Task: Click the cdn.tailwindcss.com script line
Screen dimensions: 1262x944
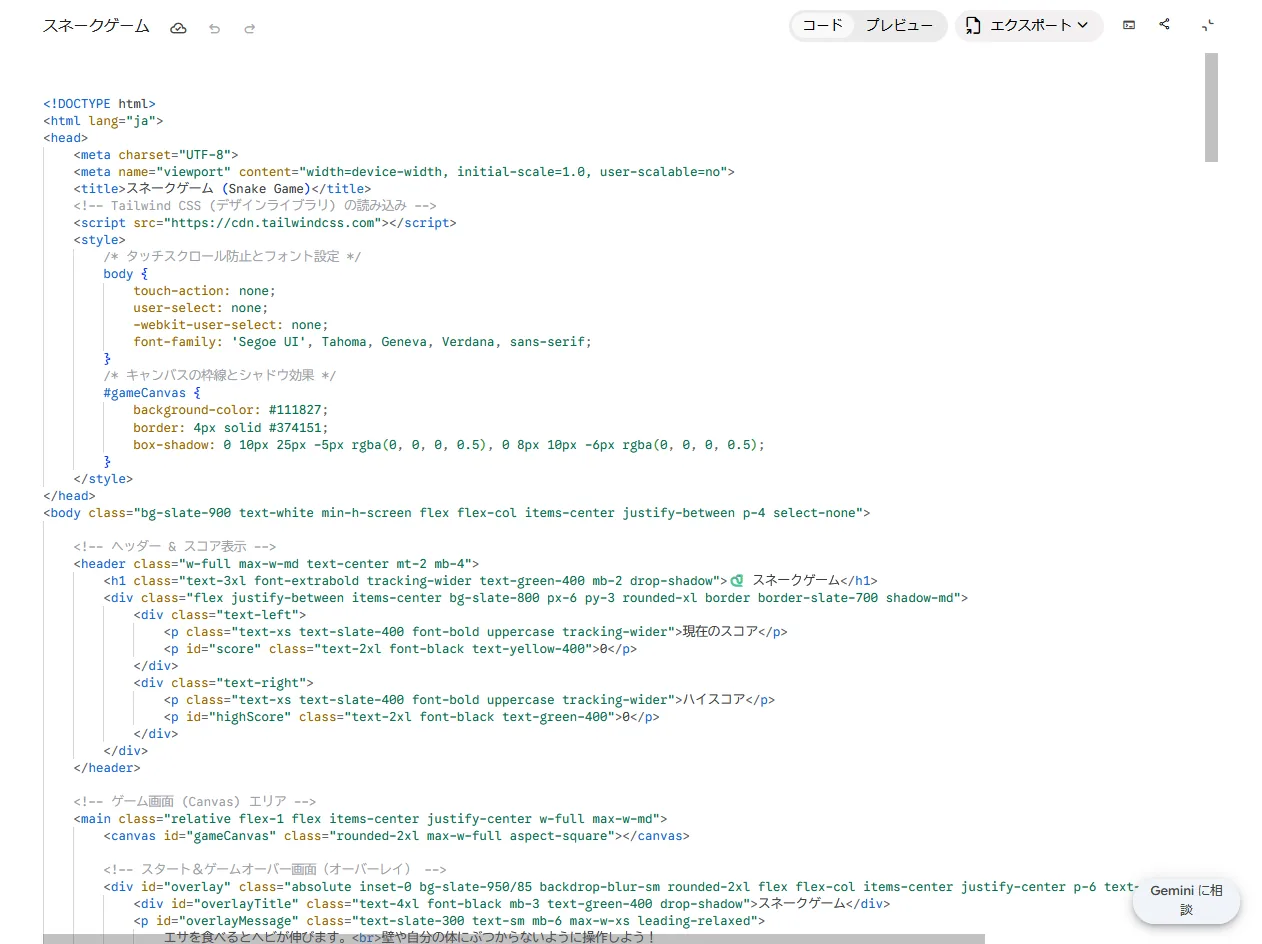Action: pyautogui.click(x=265, y=222)
